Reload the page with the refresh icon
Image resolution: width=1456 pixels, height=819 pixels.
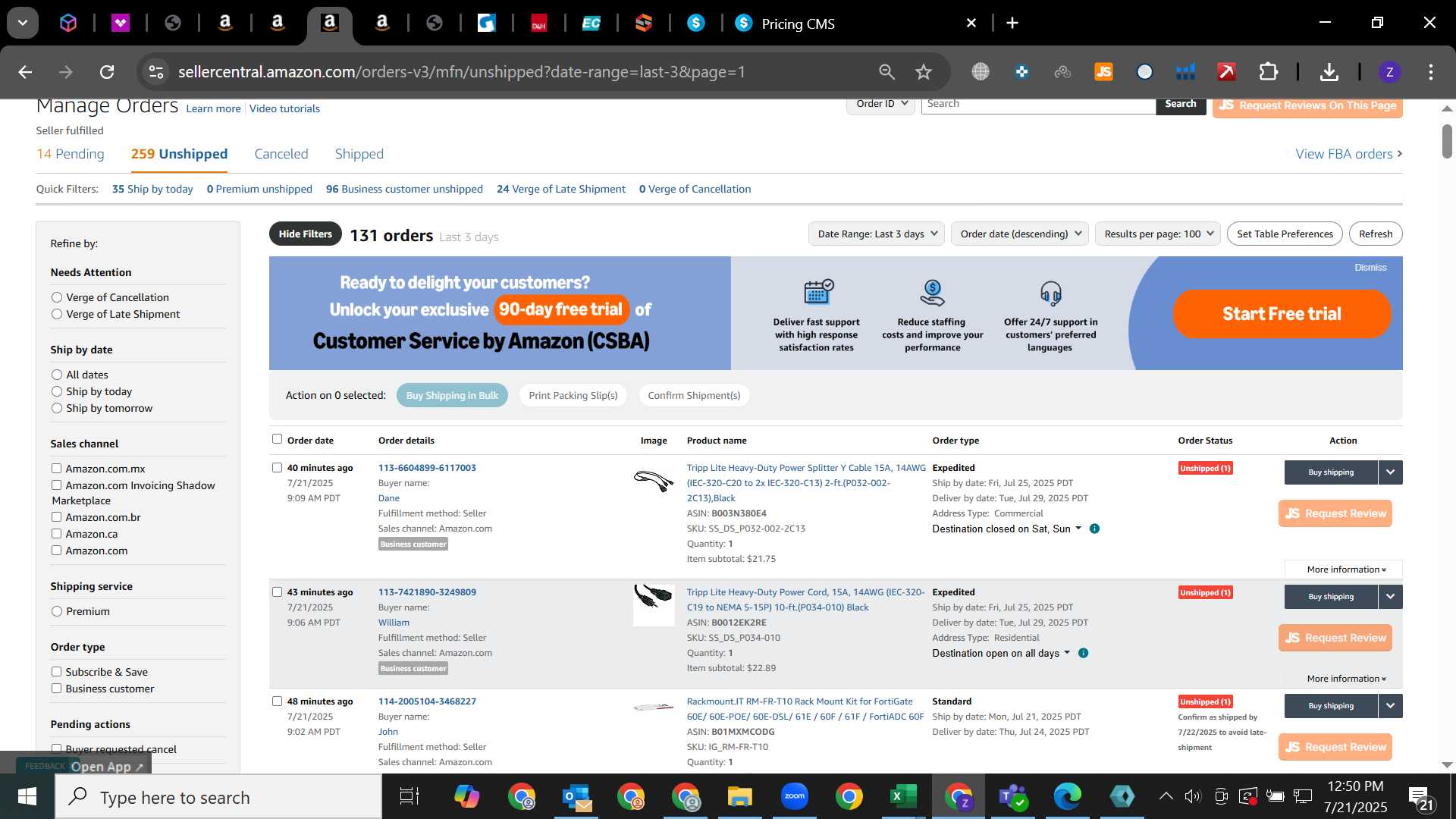point(107,72)
